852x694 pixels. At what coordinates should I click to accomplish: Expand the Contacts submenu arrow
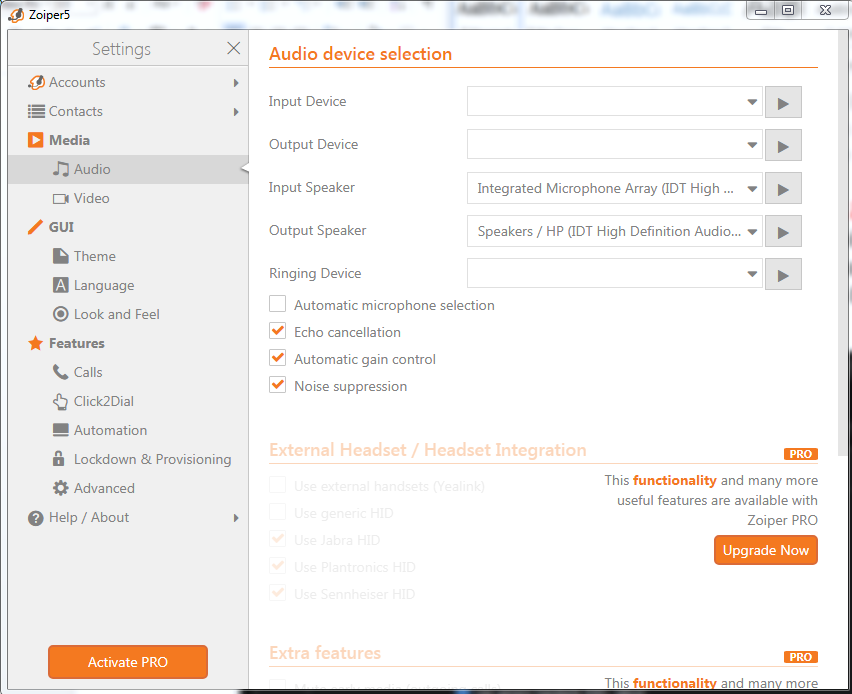[236, 112]
